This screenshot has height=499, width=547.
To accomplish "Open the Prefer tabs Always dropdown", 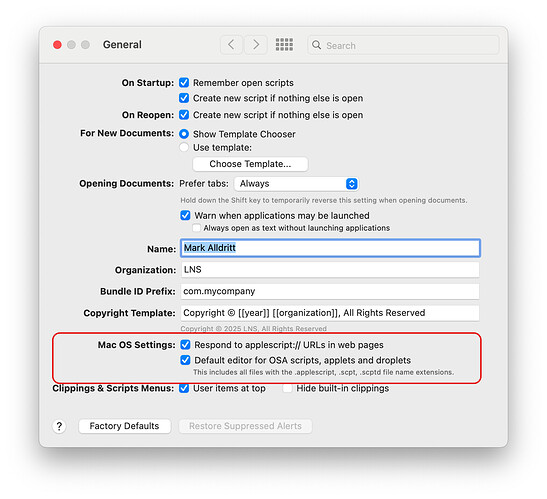I will pyautogui.click(x=296, y=184).
